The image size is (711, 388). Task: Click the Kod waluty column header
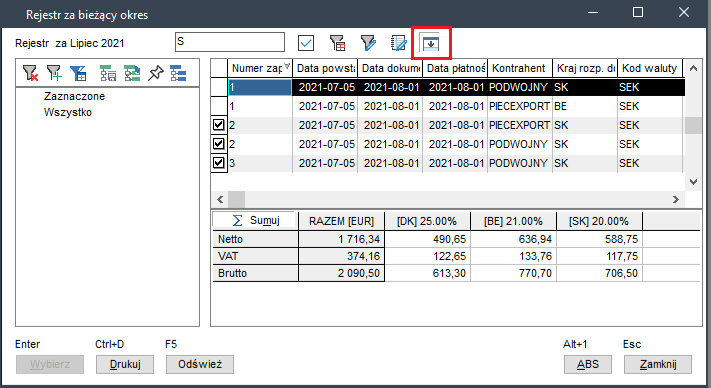click(650, 68)
